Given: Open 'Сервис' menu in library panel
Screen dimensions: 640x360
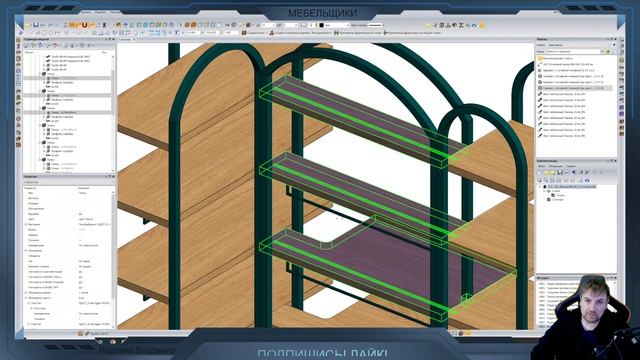Looking at the screenshot, I should [571, 166].
